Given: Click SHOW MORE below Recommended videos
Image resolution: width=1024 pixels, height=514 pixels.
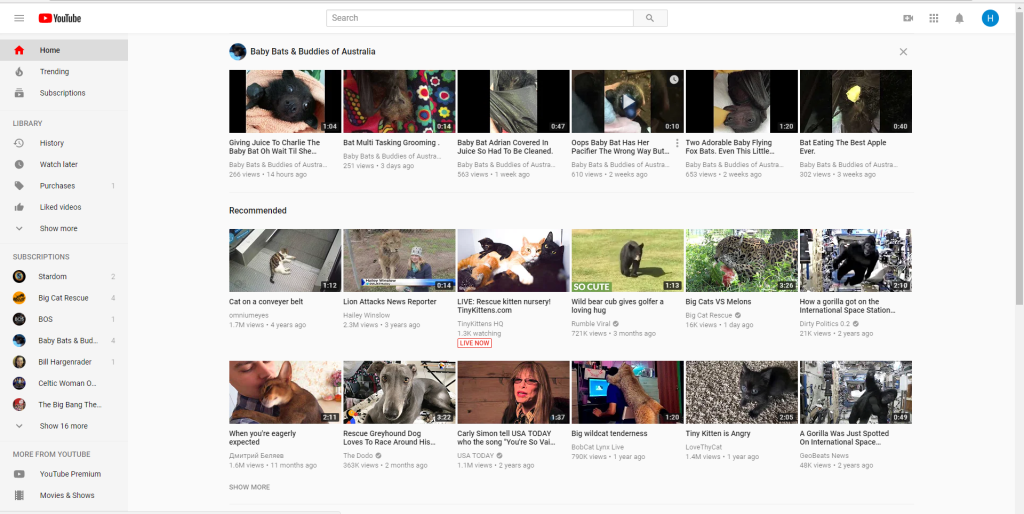Looking at the screenshot, I should 249,487.
